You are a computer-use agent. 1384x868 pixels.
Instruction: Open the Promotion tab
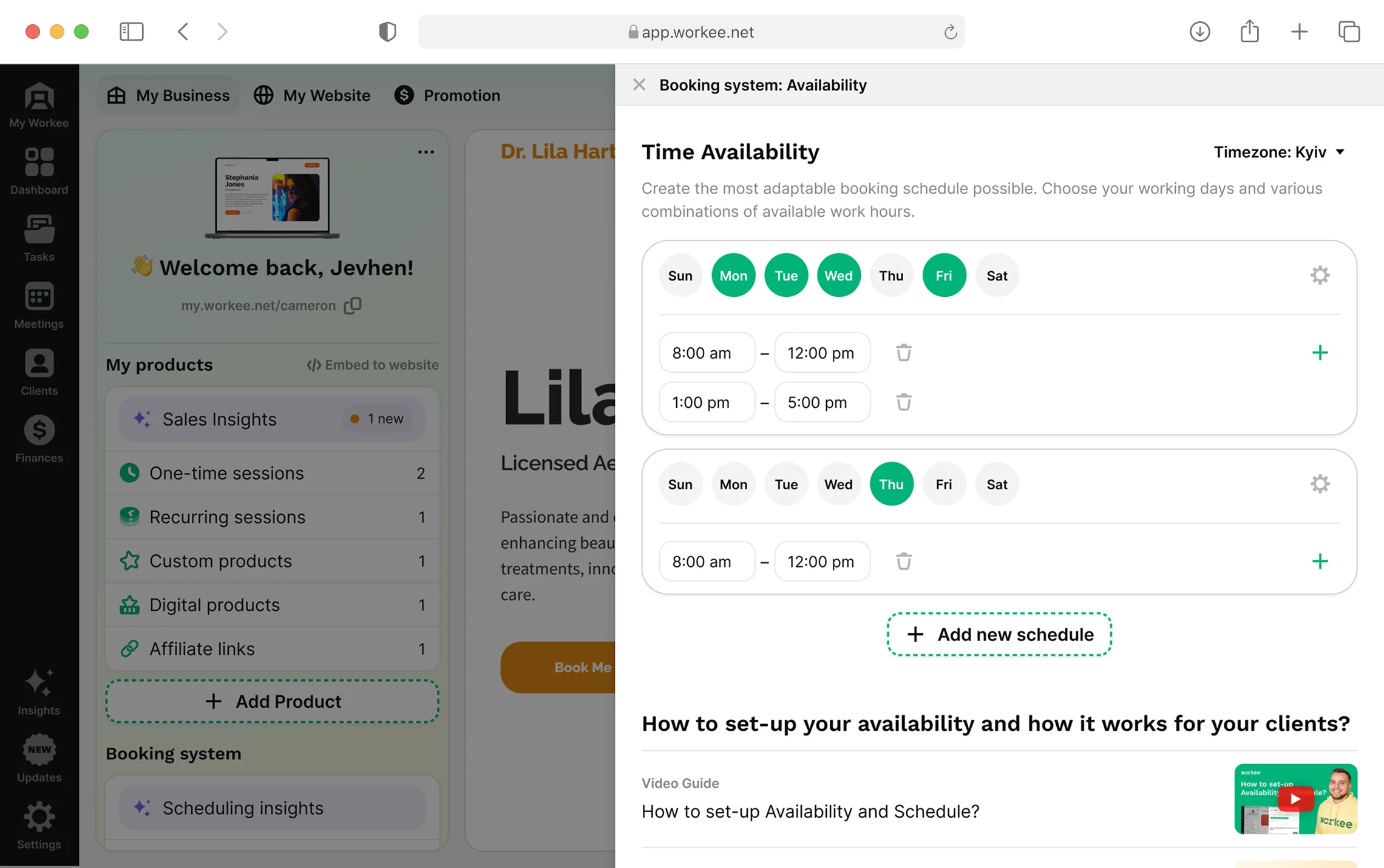pos(447,95)
